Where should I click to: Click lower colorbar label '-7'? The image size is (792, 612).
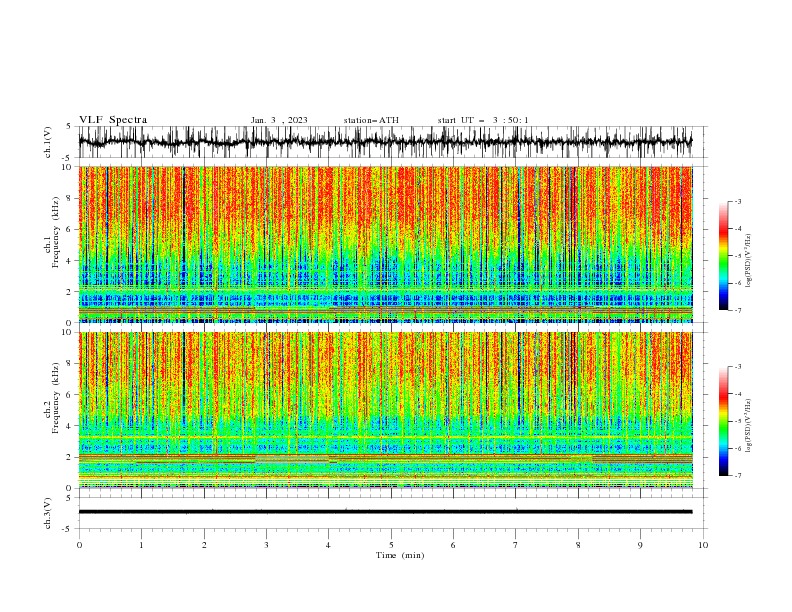click(736, 475)
